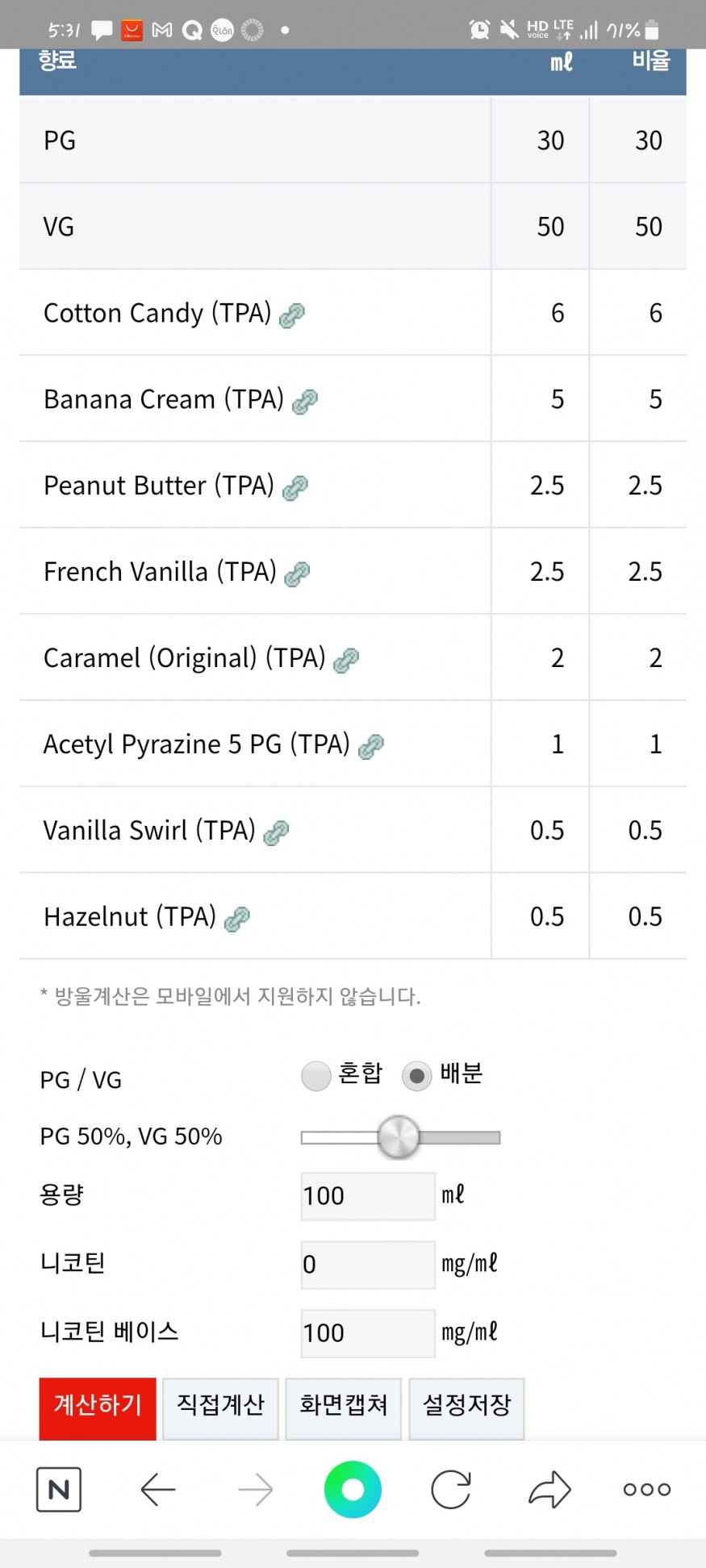706x1568 pixels.
Task: Open the Cotton Candy (TPA) link icon
Action: click(291, 315)
